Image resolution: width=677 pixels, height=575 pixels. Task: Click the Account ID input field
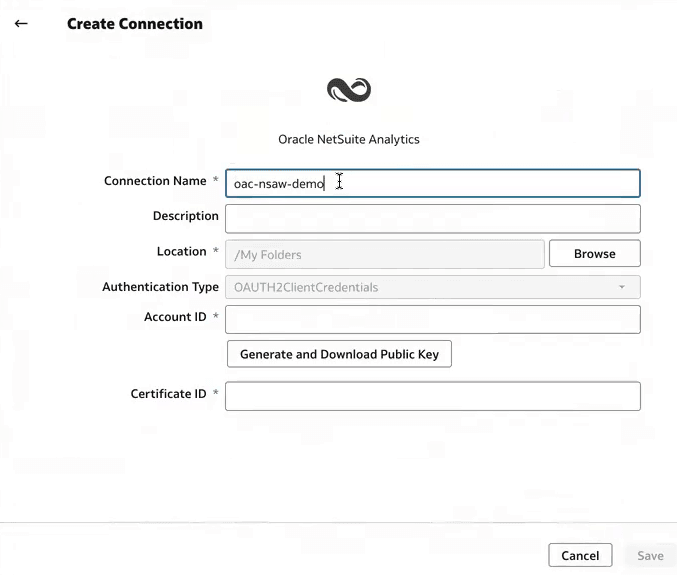click(x=433, y=319)
